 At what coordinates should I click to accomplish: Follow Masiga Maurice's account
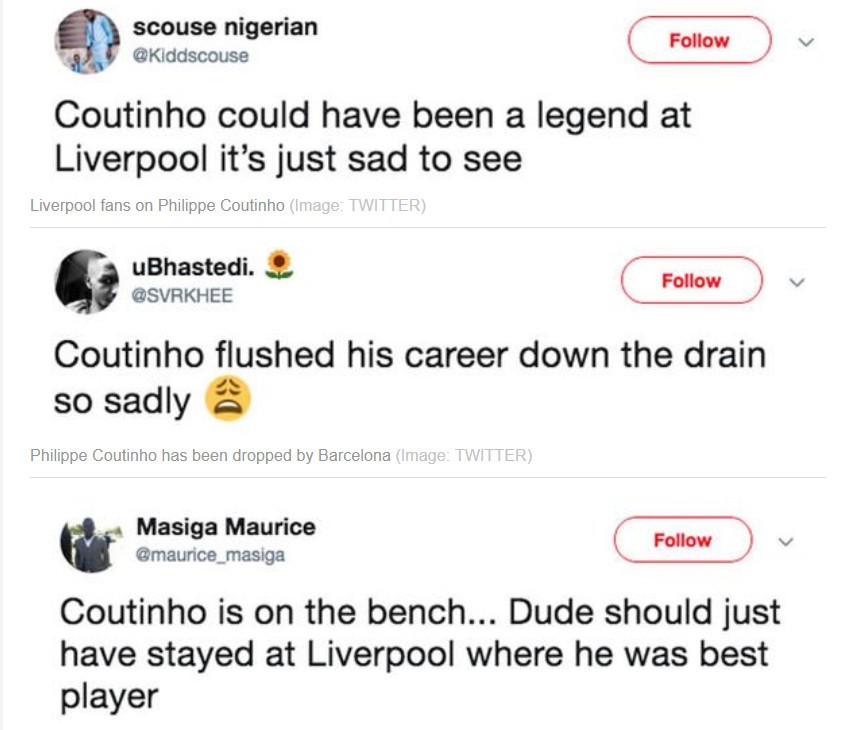683,540
